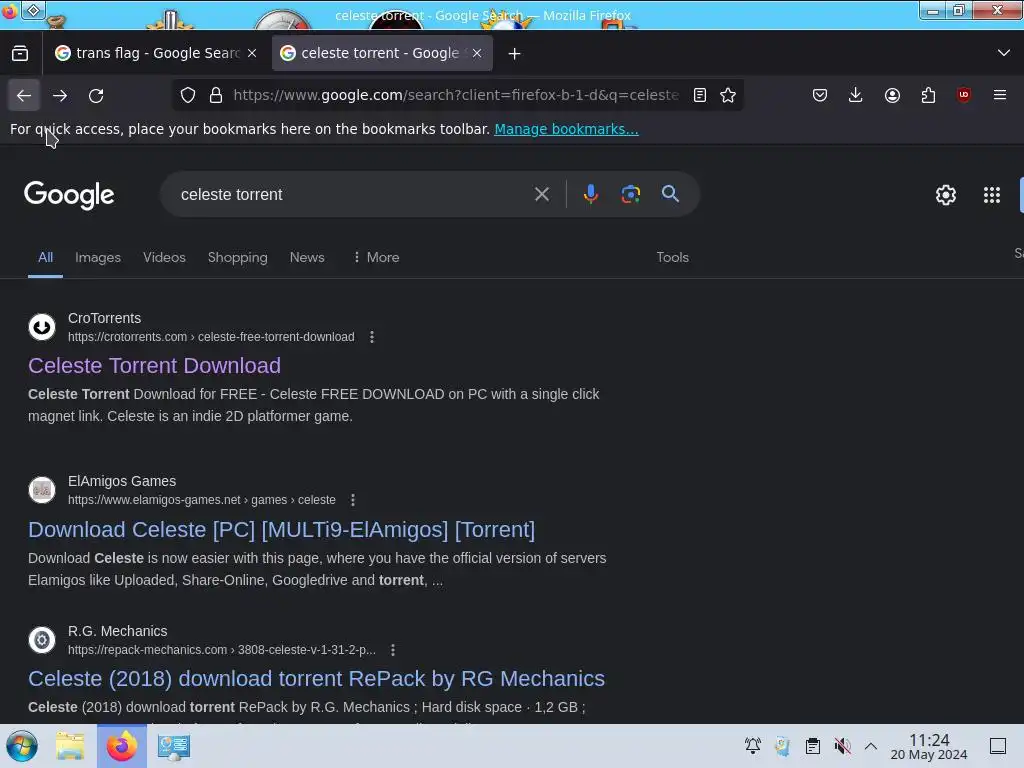The image size is (1024, 768).
Task: Start voice search with microphone
Action: click(590, 194)
